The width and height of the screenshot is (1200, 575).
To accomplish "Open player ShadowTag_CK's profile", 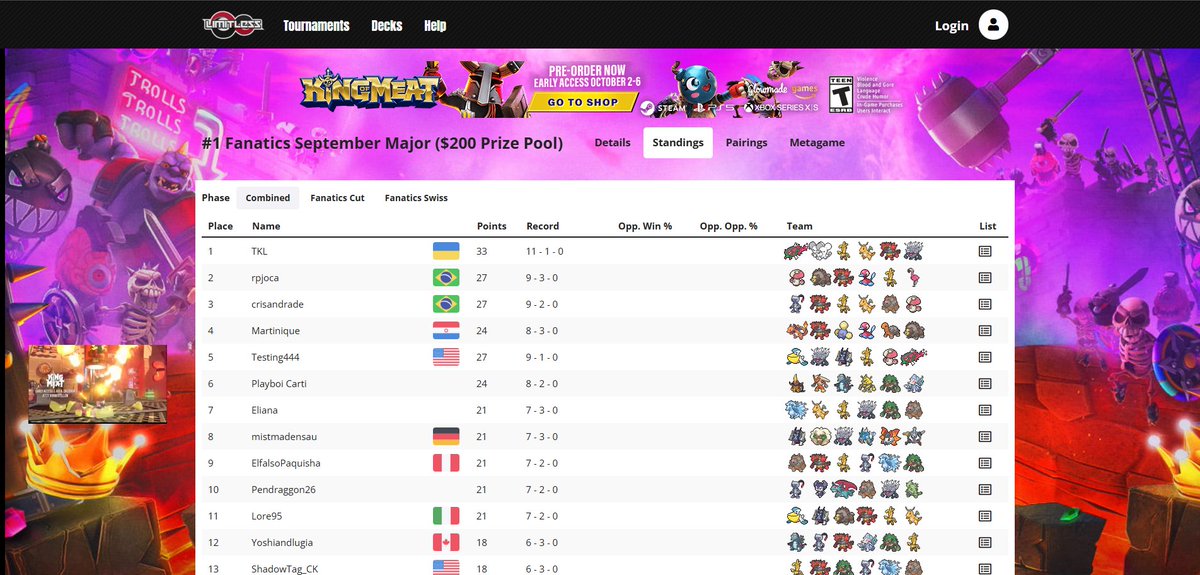I will tap(285, 568).
